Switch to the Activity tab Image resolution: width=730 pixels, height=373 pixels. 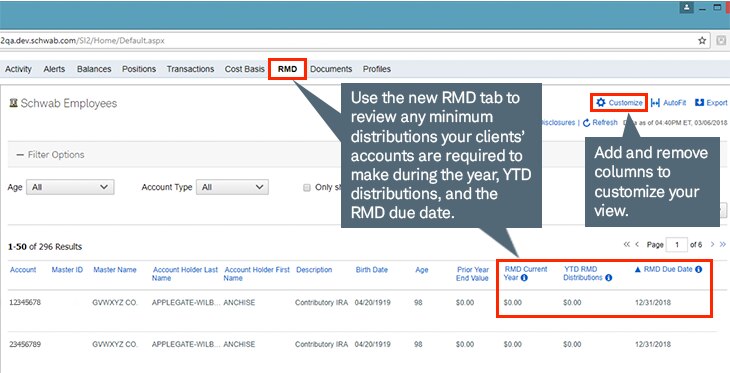[x=18, y=69]
